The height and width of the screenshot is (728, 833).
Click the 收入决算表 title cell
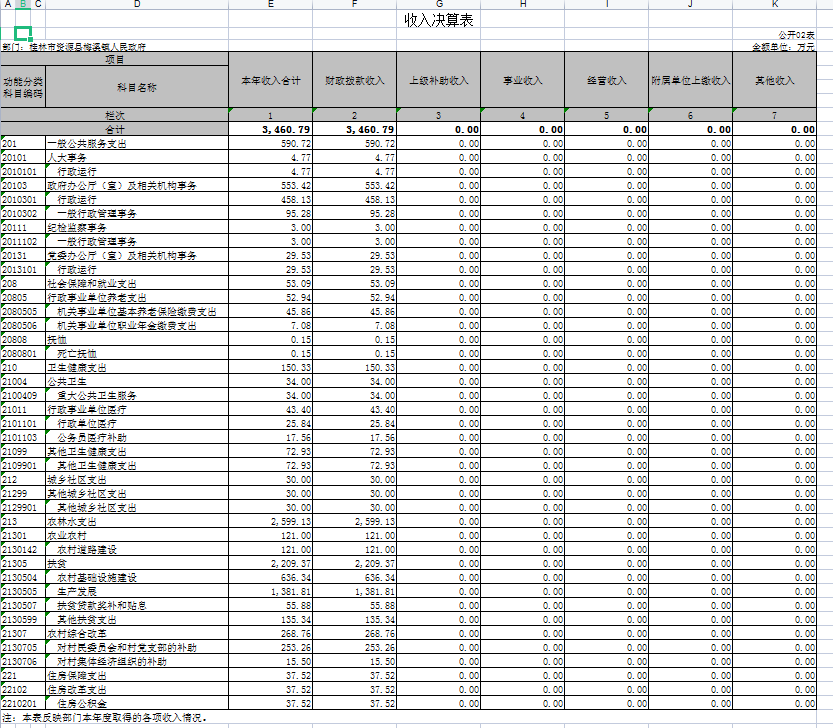point(439,19)
